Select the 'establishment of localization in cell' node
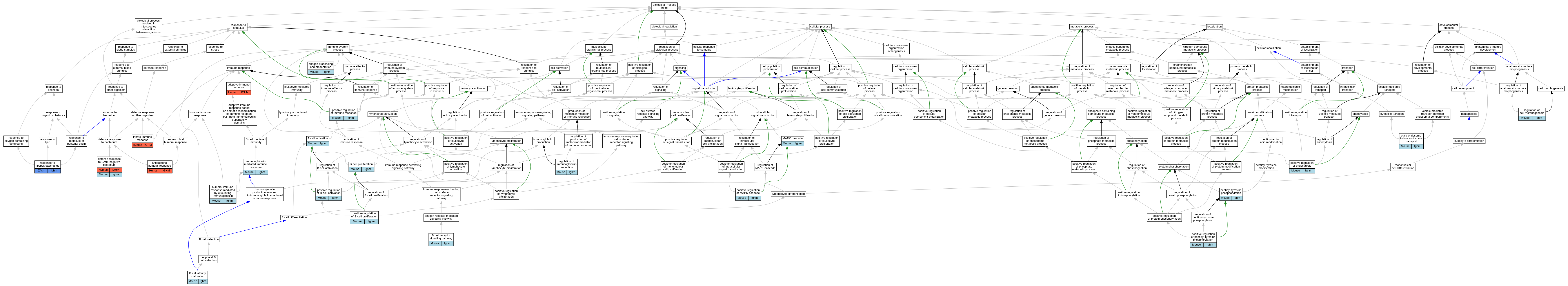 pos(1310,68)
